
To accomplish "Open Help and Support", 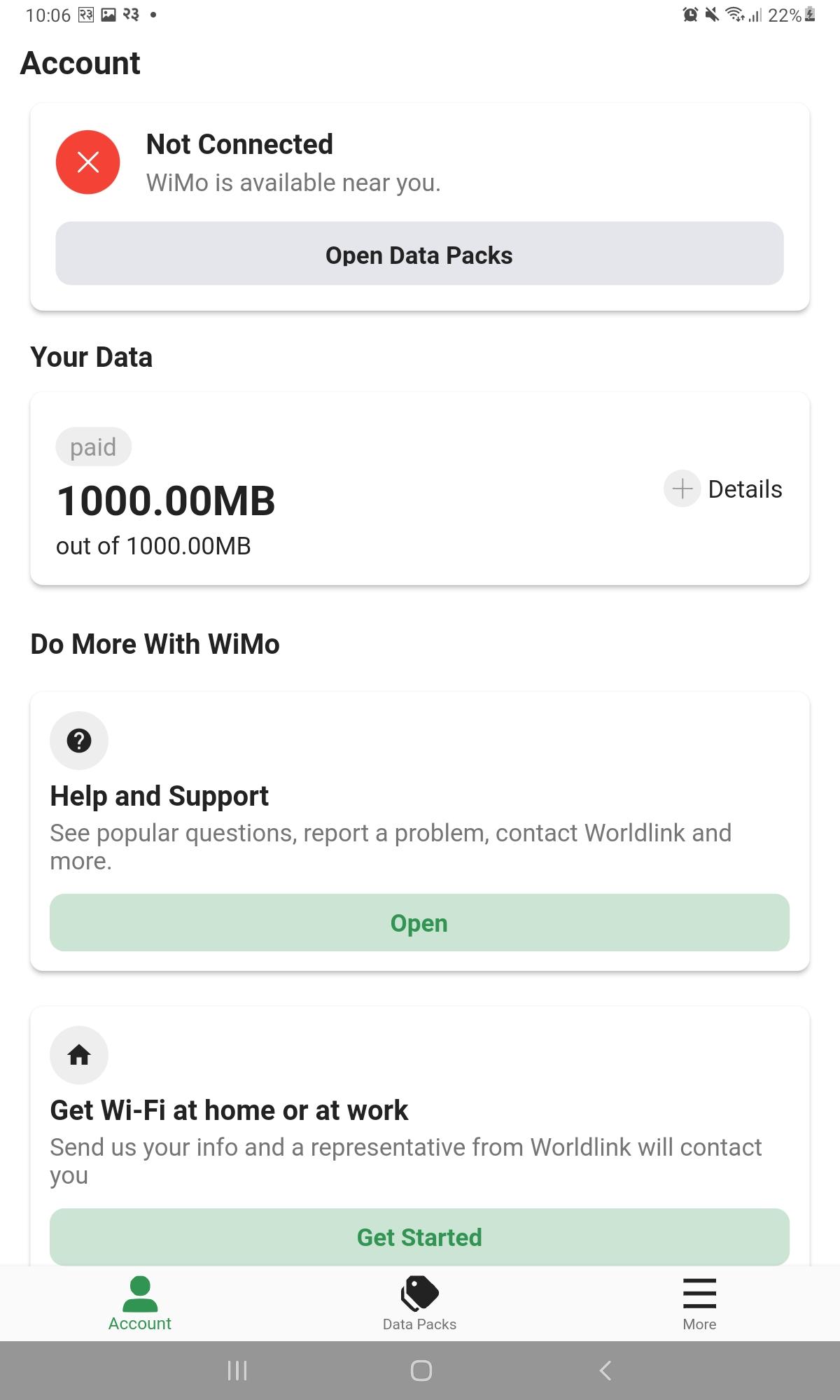I will (419, 923).
